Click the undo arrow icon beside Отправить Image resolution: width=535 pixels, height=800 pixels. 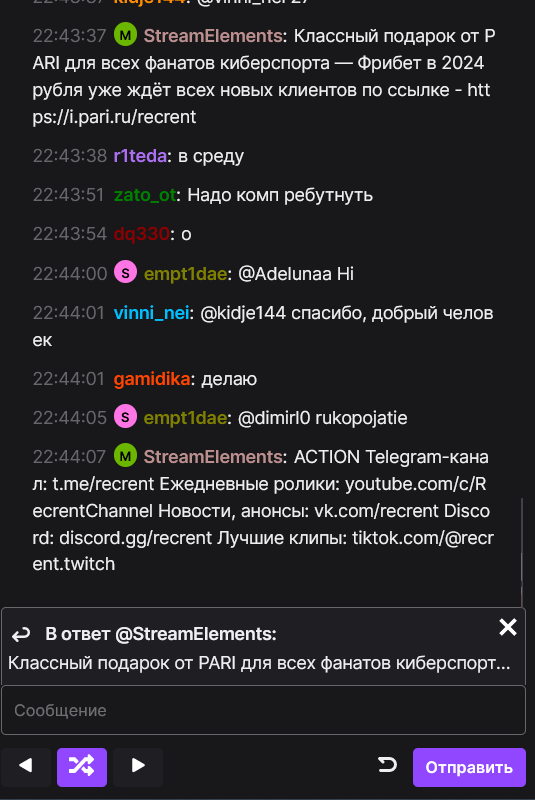pyautogui.click(x=387, y=765)
